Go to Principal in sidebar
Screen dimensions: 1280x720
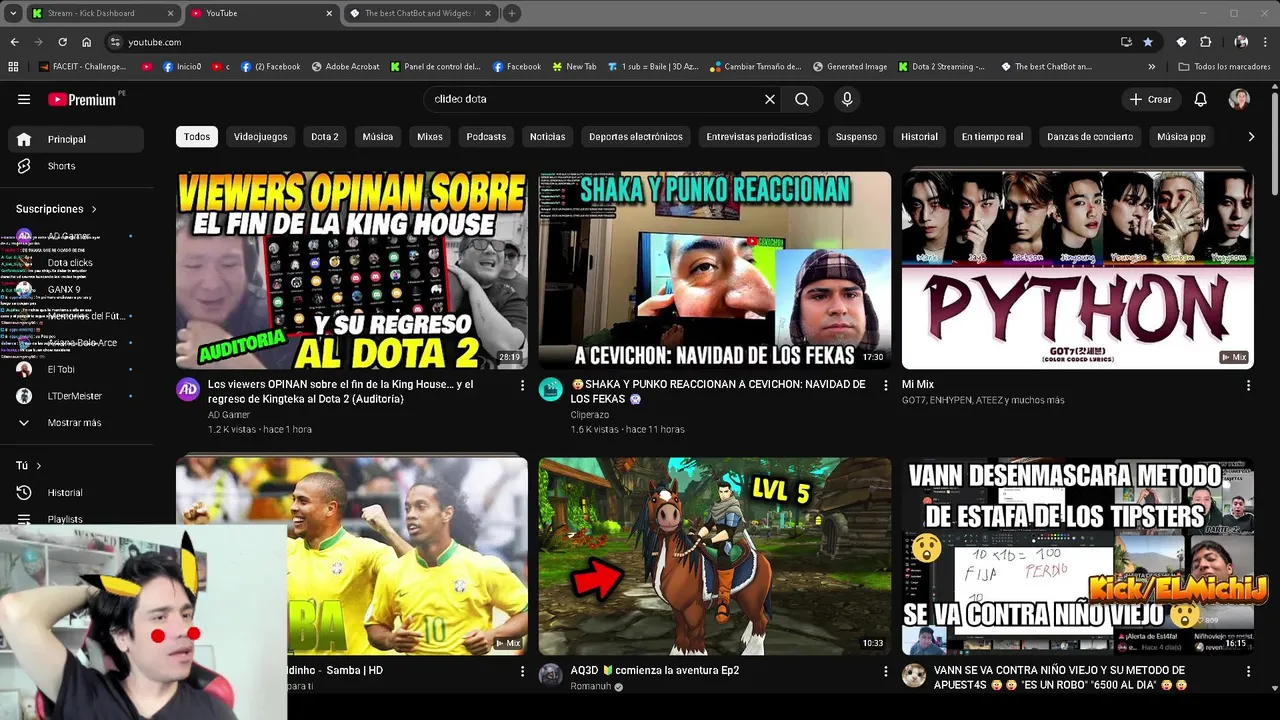point(76,139)
